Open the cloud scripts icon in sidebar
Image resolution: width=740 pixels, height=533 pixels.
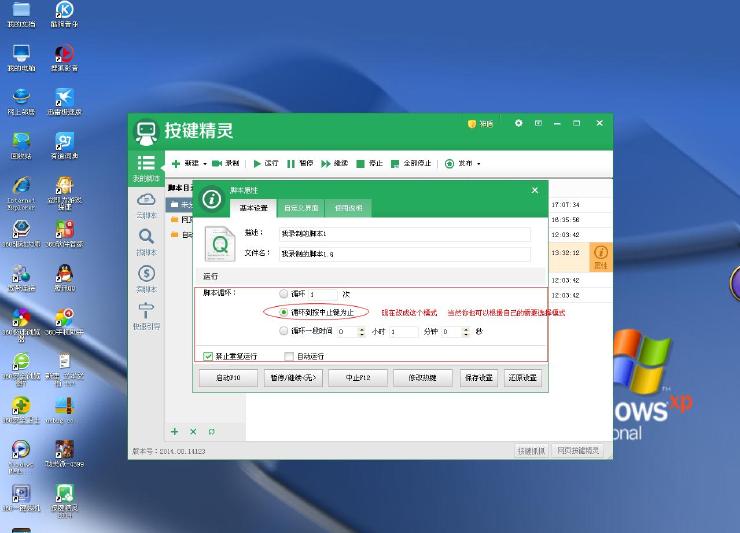pyautogui.click(x=146, y=199)
